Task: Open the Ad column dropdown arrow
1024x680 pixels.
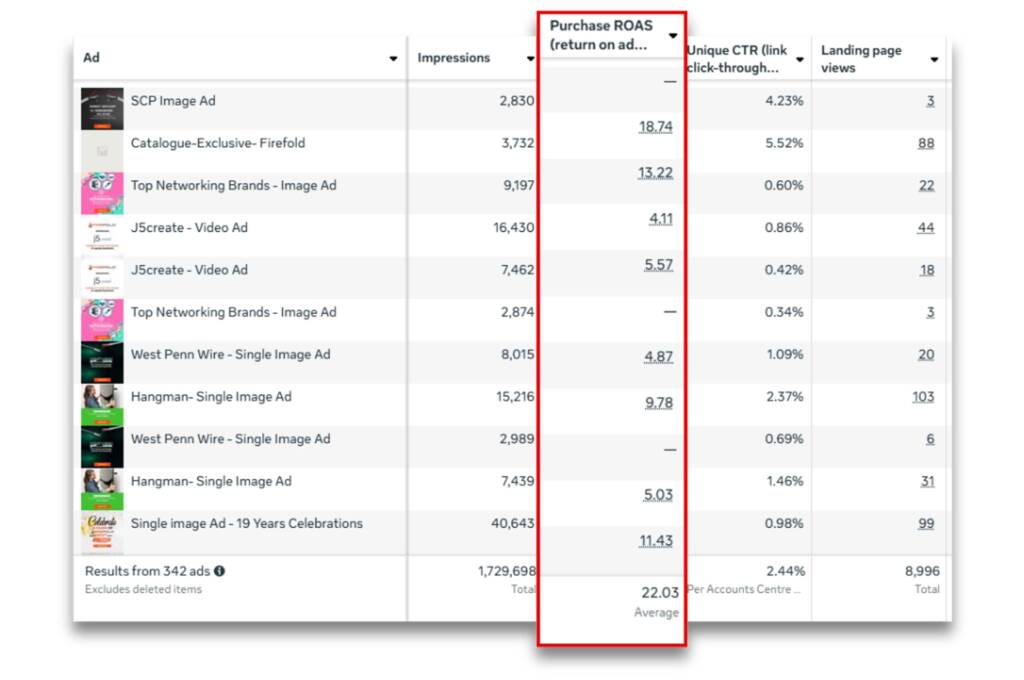Action: coord(393,59)
